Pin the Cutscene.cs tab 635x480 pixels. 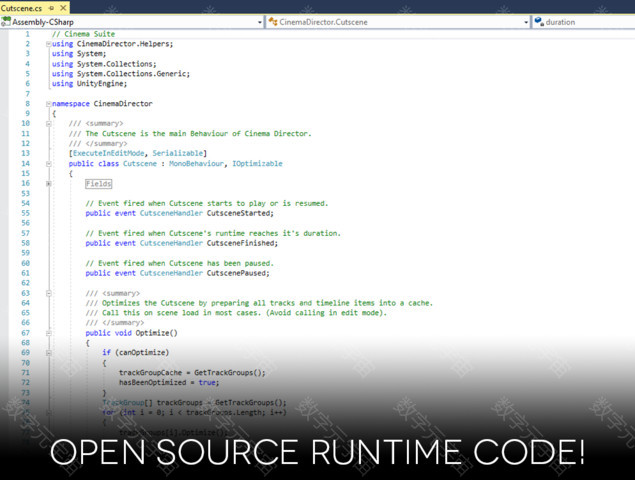point(51,8)
